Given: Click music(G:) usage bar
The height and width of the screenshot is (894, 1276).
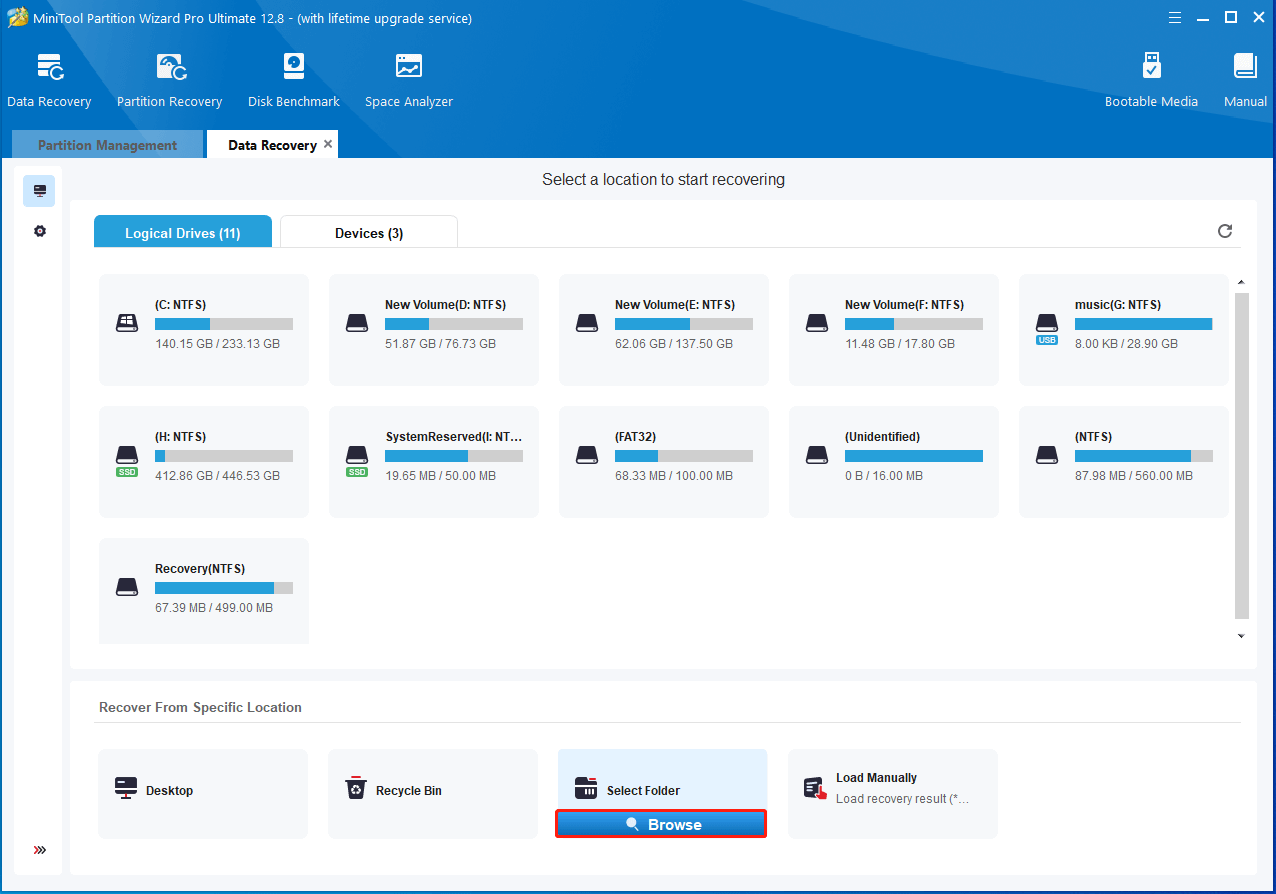Looking at the screenshot, I should [x=1144, y=324].
